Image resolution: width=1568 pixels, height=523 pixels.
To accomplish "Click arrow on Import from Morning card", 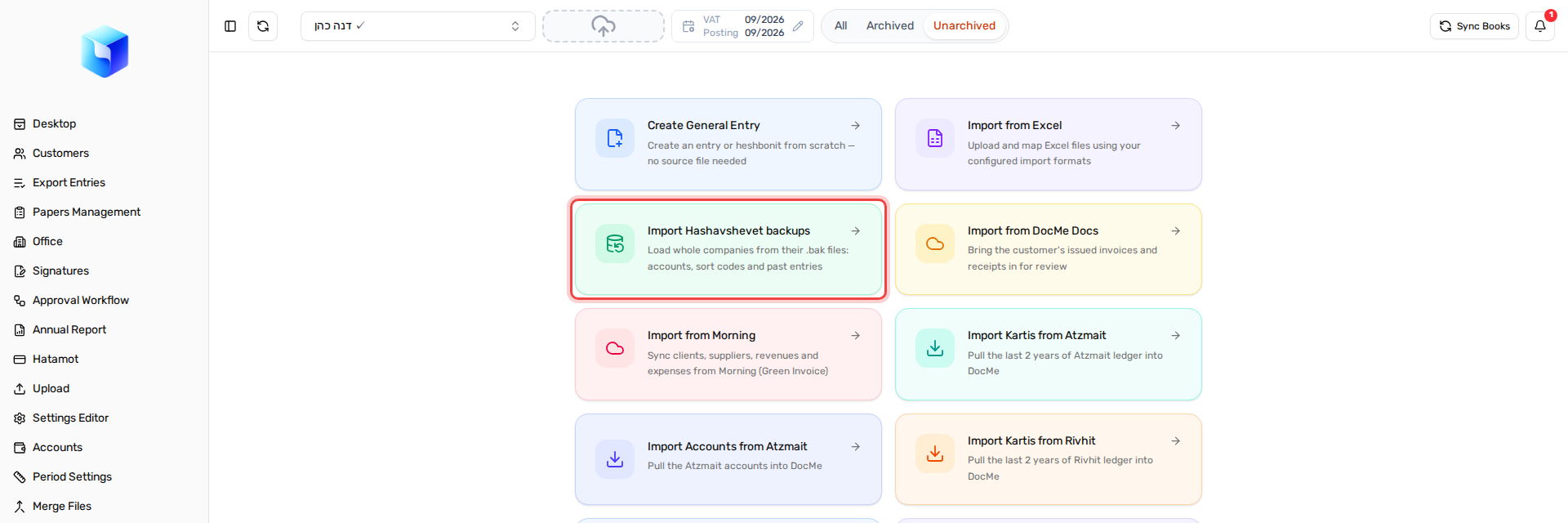I will point(855,336).
